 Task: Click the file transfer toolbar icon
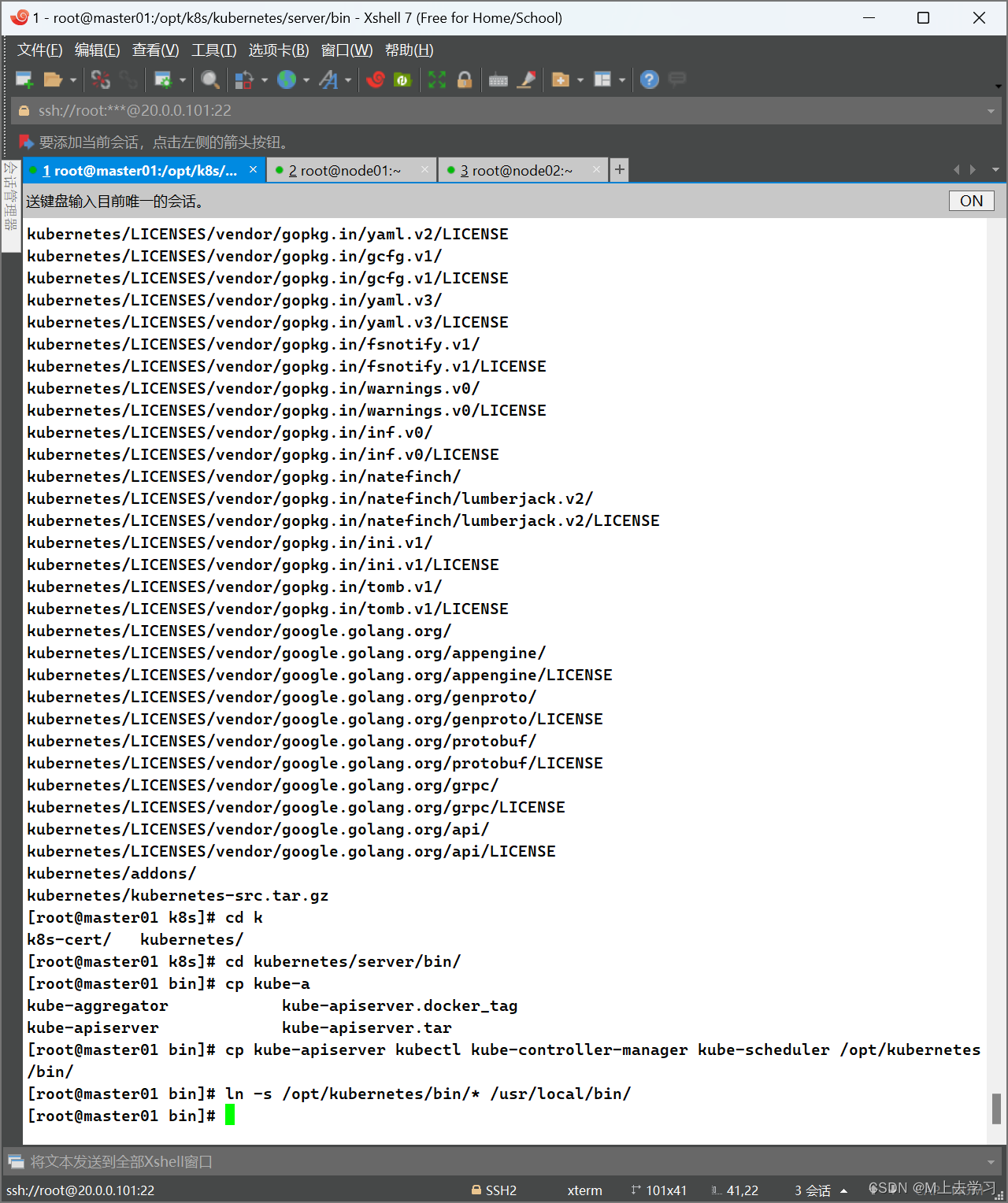coord(244,80)
